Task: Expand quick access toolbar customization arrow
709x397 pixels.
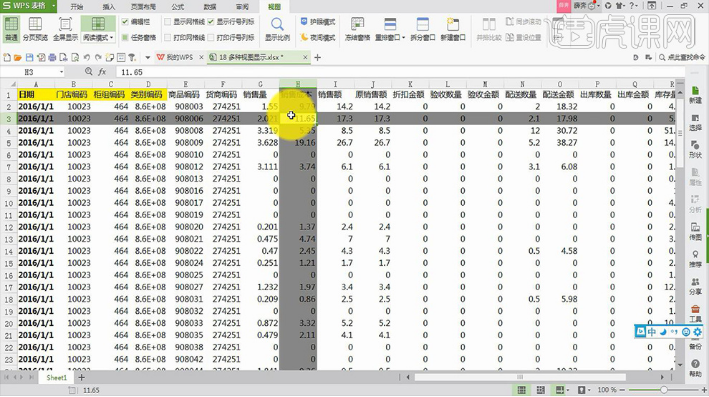Action: [147, 57]
